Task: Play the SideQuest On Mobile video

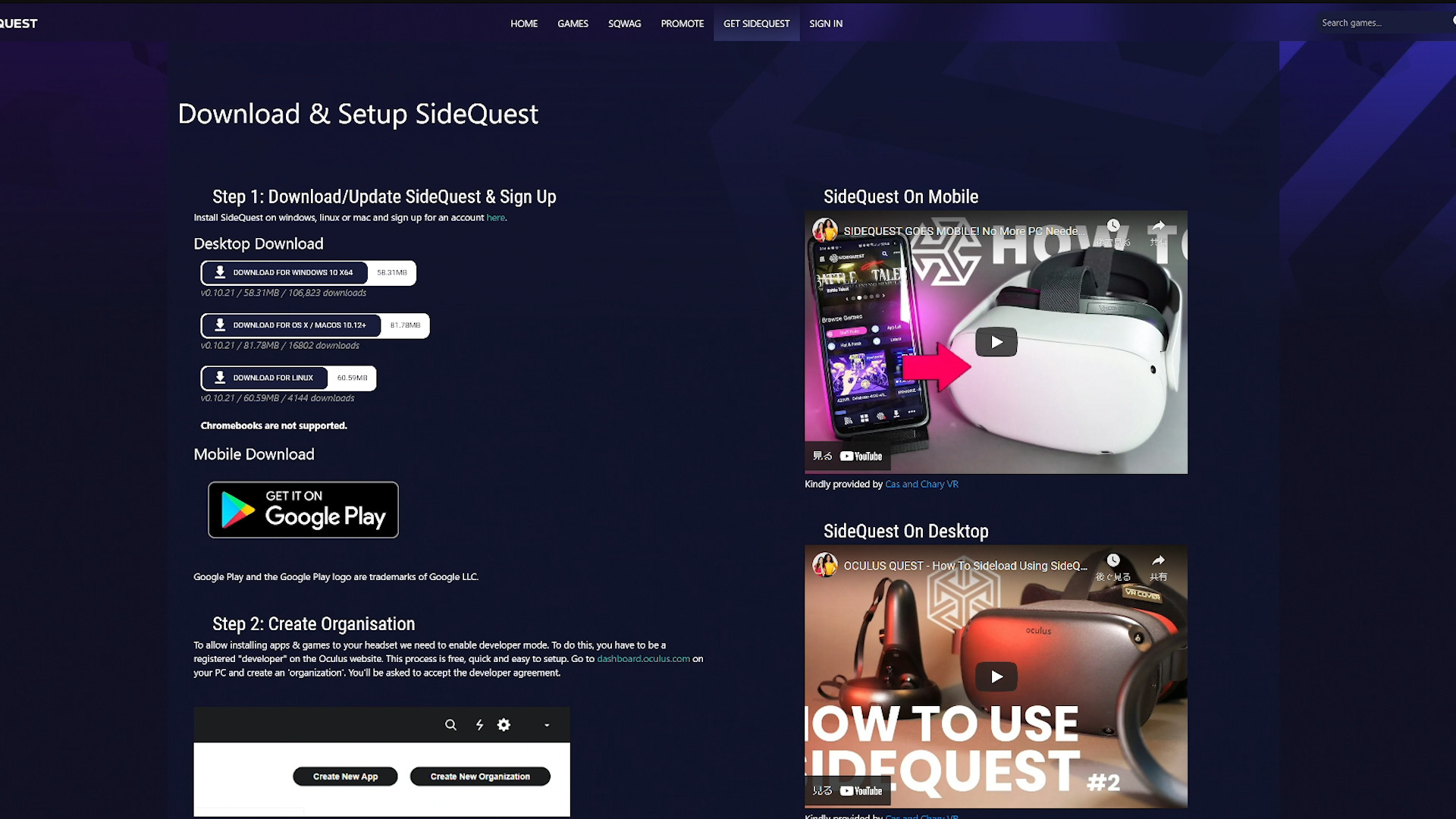Action: pyautogui.click(x=996, y=342)
